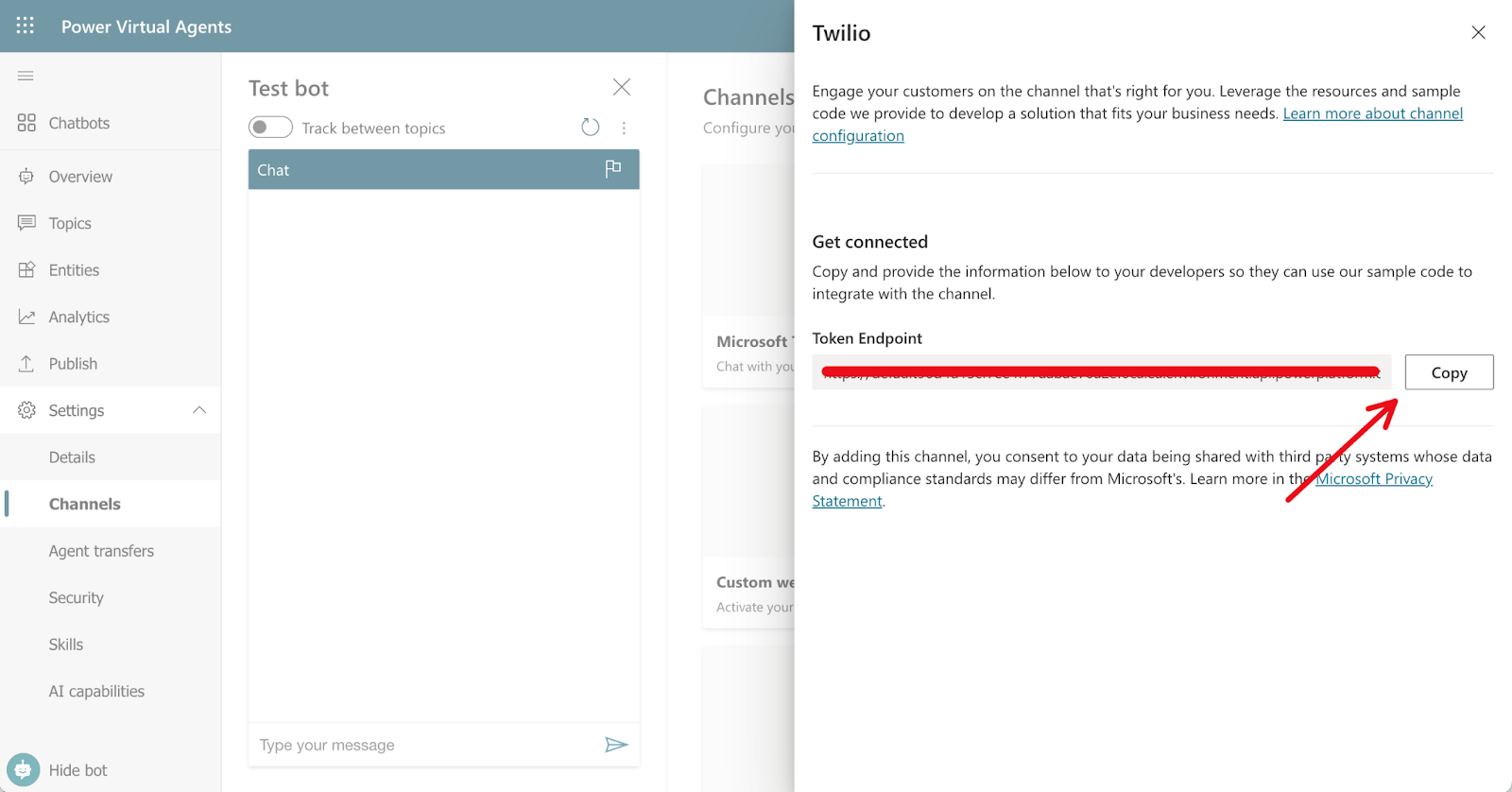Close the Test bot pane
Screen dimensions: 1512x792
point(622,87)
